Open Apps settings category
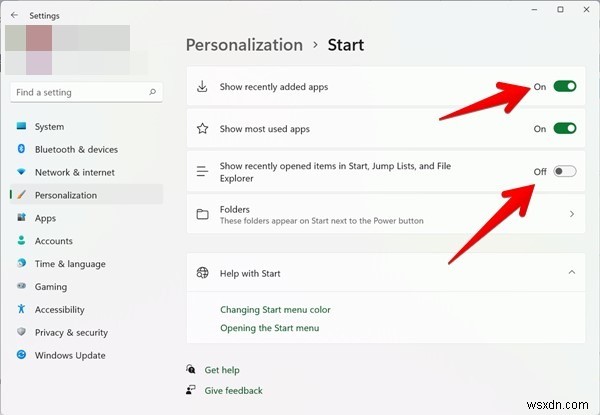The image size is (600, 415). (86, 218)
